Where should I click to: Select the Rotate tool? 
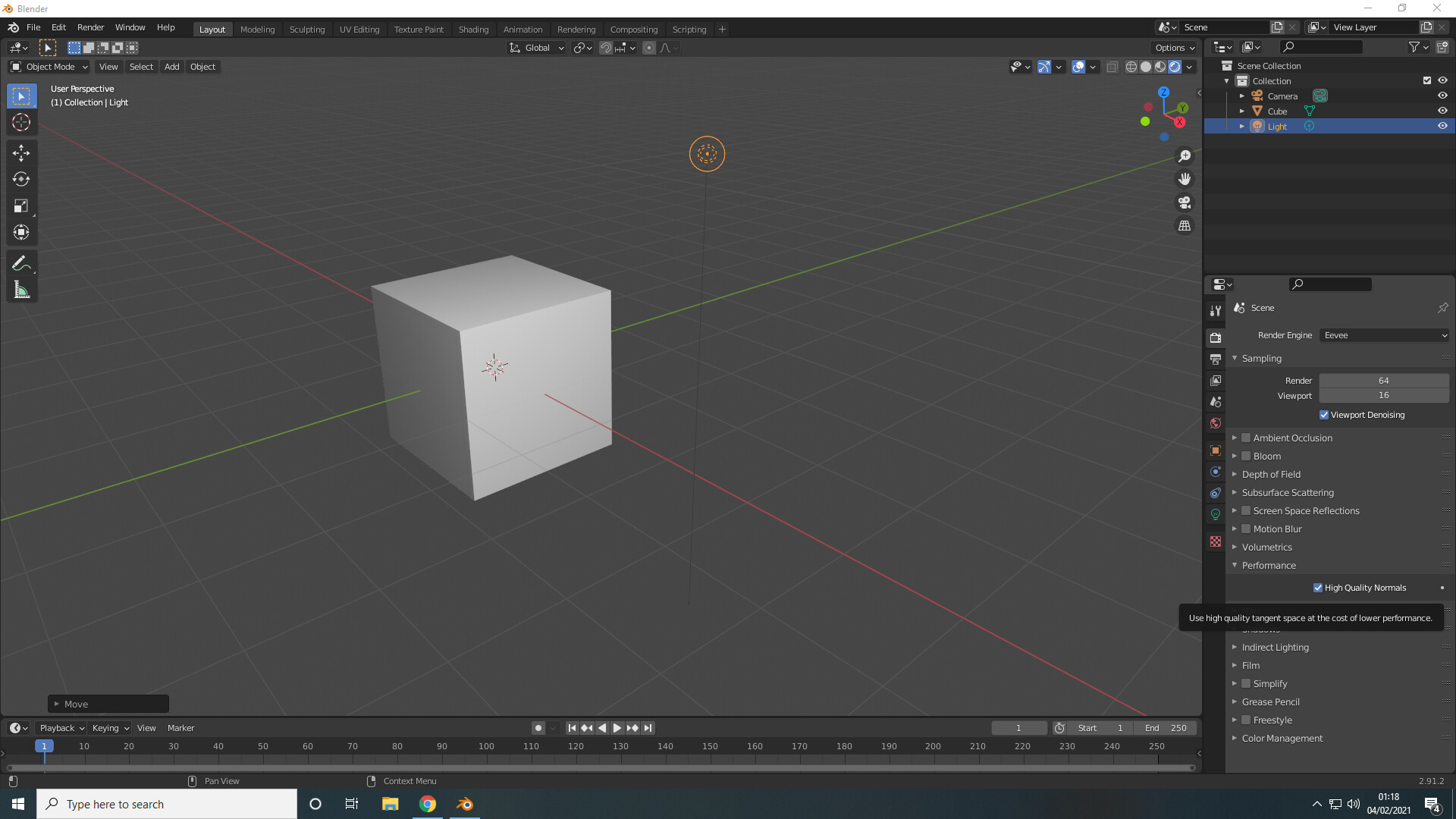click(x=21, y=179)
